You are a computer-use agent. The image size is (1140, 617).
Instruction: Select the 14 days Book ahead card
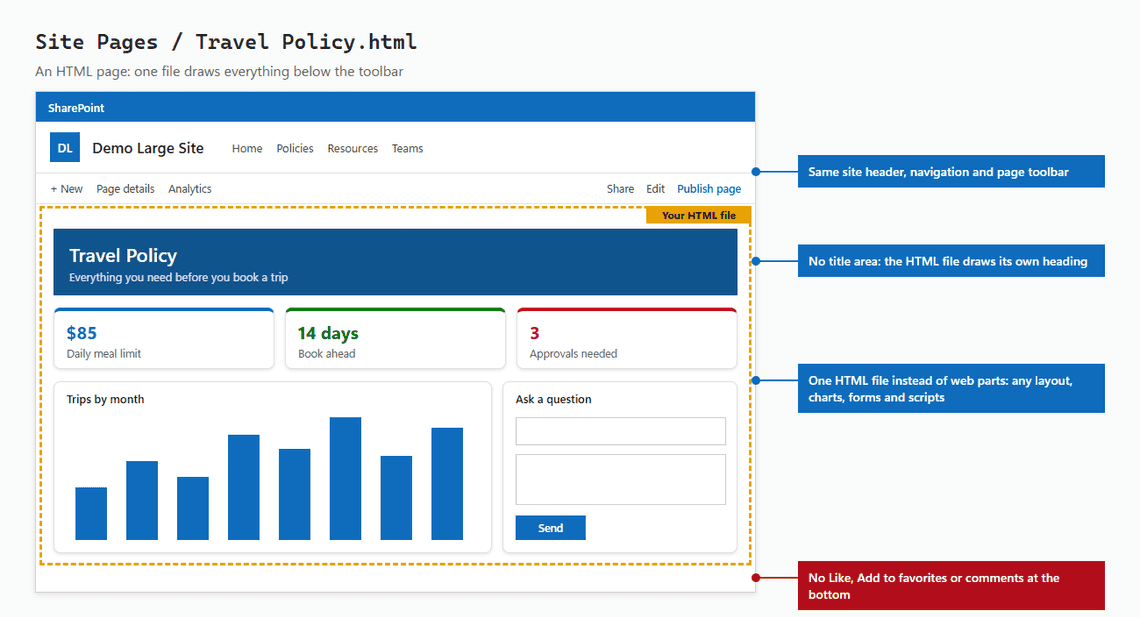(x=395, y=339)
